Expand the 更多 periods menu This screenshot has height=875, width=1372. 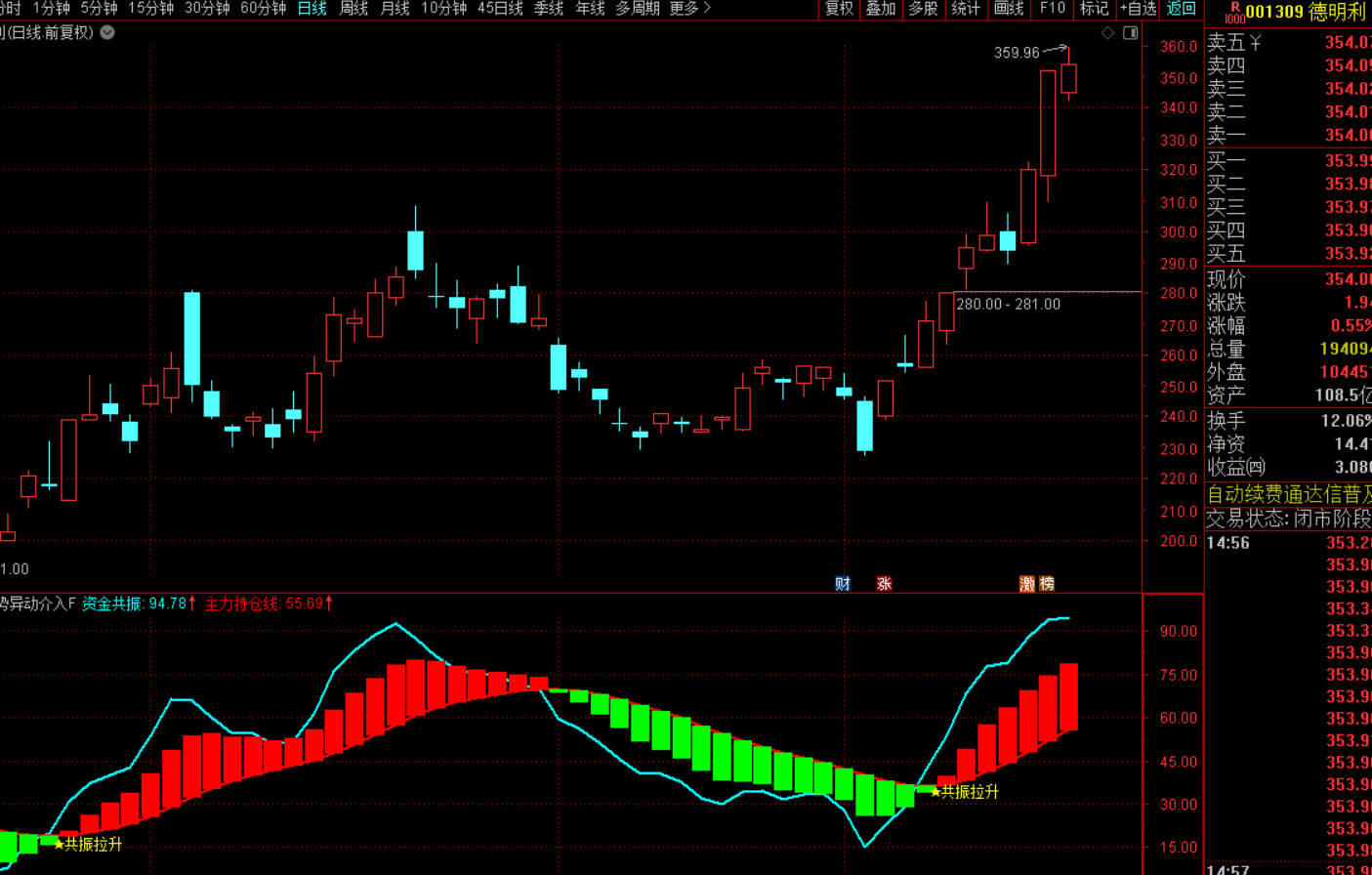coord(689,9)
